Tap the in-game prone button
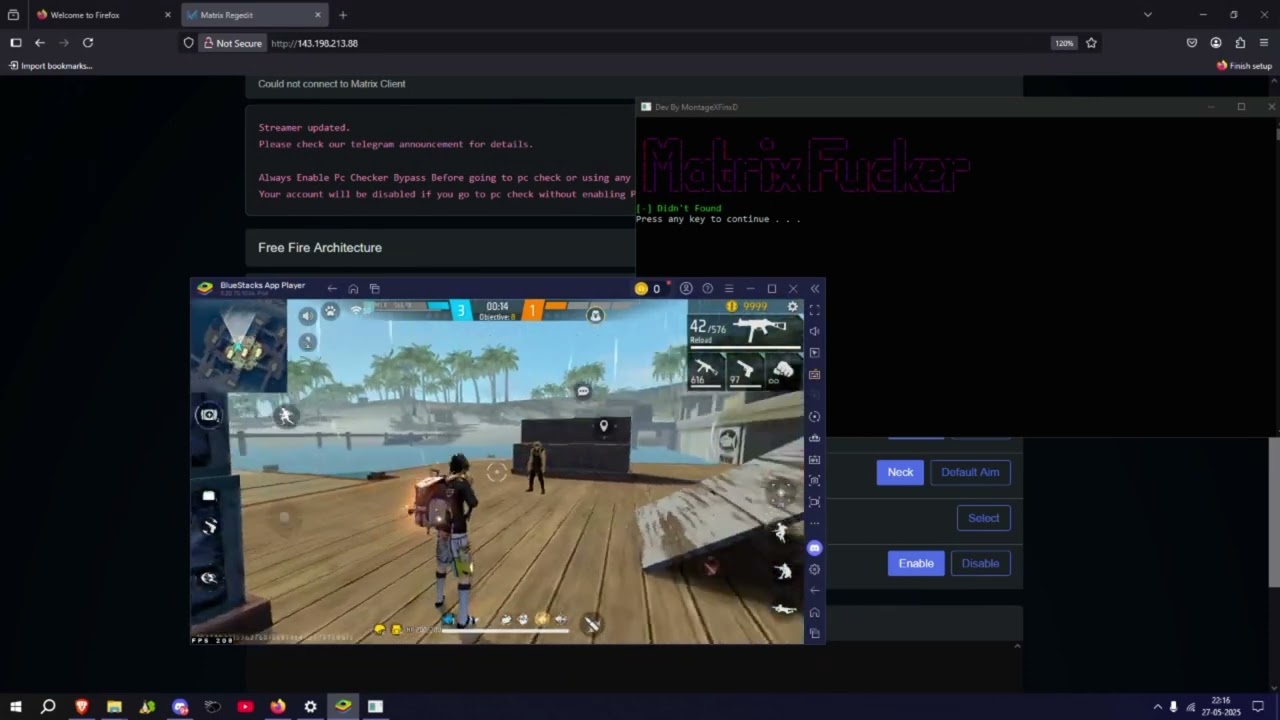 tap(784, 608)
